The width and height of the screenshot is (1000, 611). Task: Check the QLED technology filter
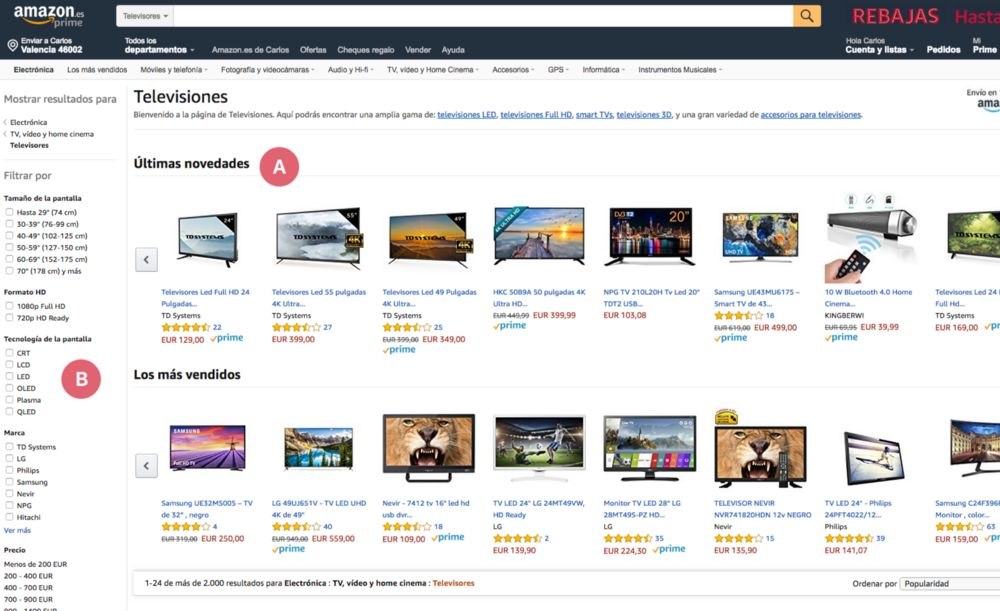(x=9, y=411)
